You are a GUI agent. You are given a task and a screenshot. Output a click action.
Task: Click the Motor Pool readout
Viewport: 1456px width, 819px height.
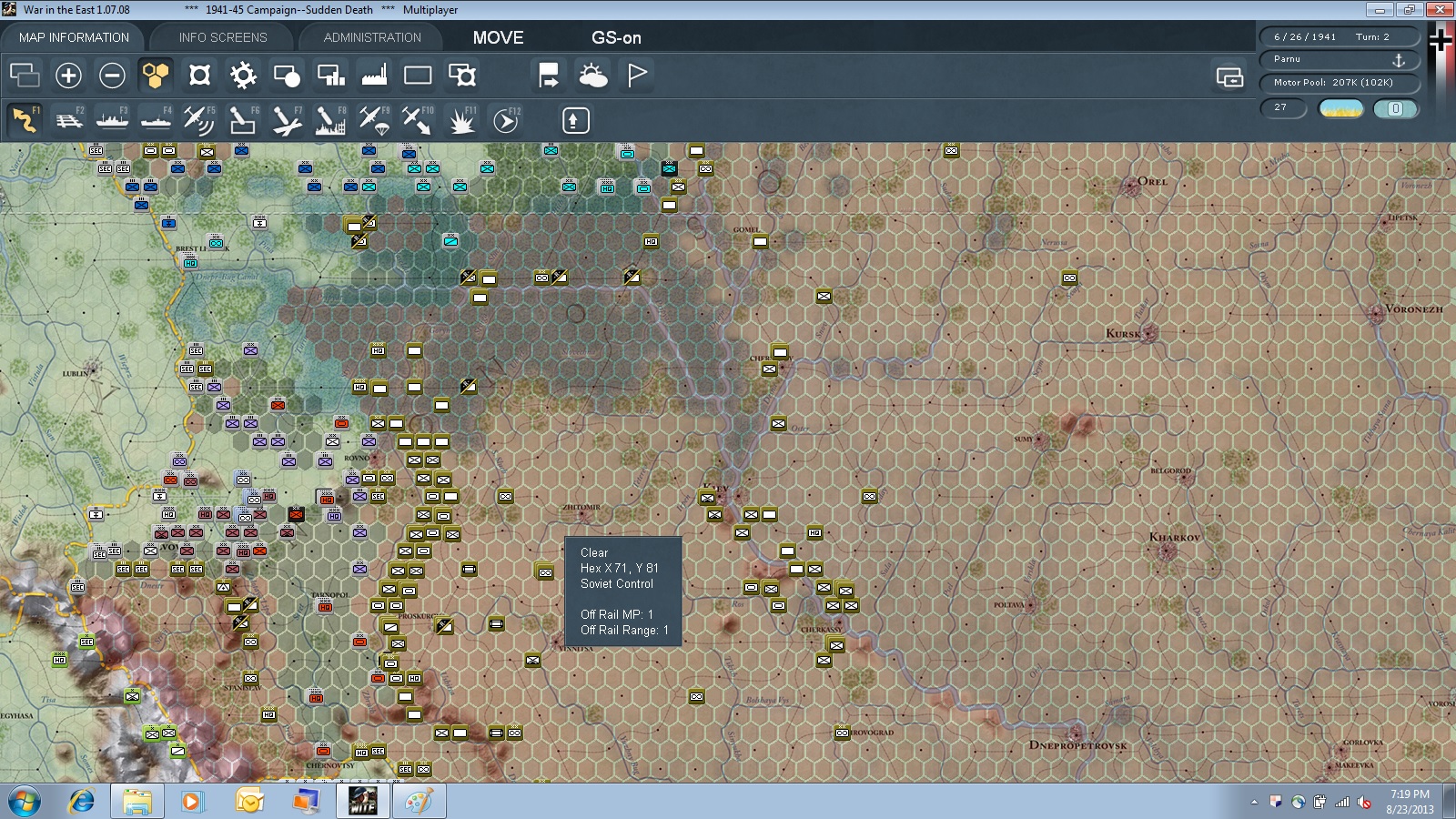tap(1339, 83)
